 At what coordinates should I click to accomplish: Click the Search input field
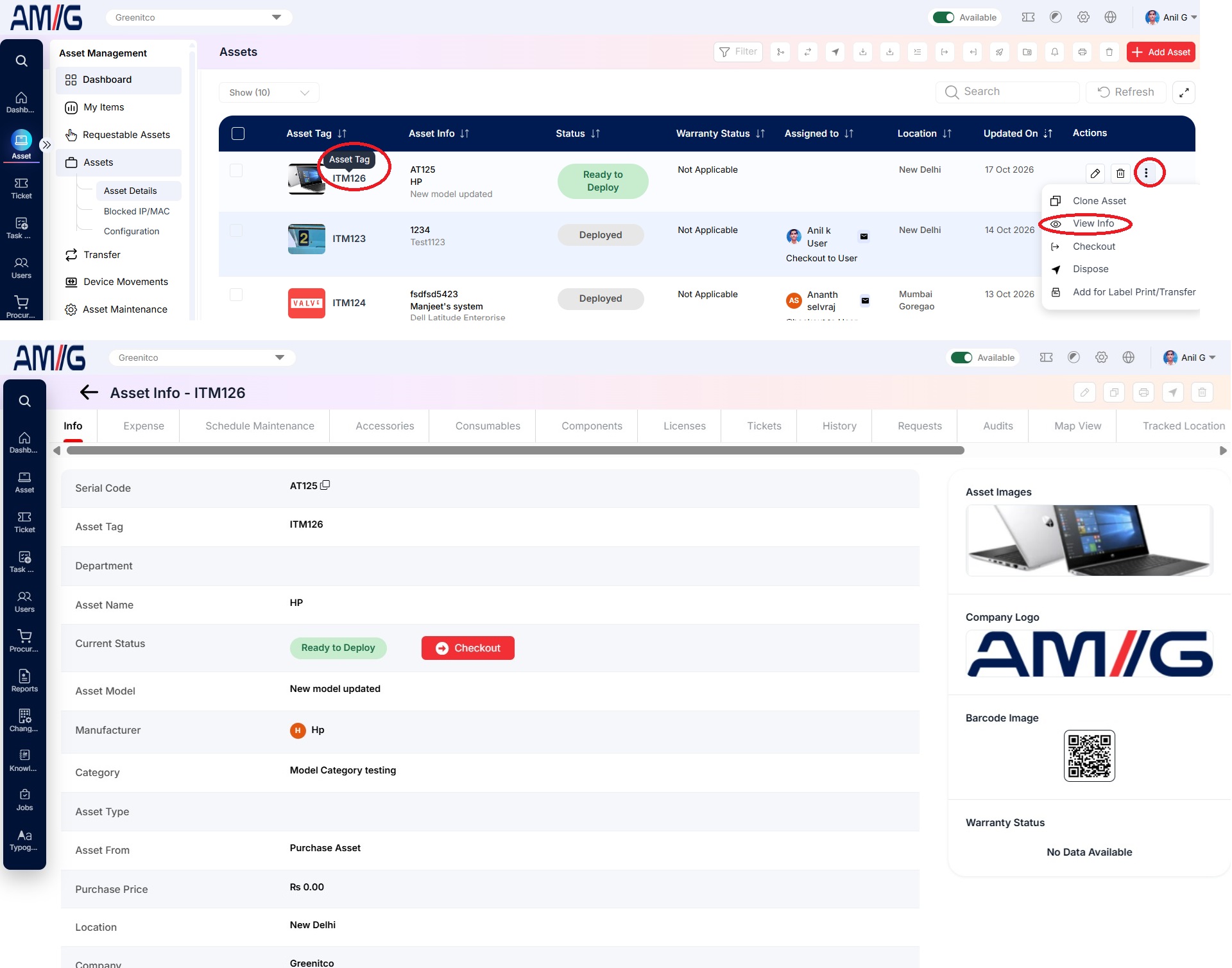coord(1007,92)
